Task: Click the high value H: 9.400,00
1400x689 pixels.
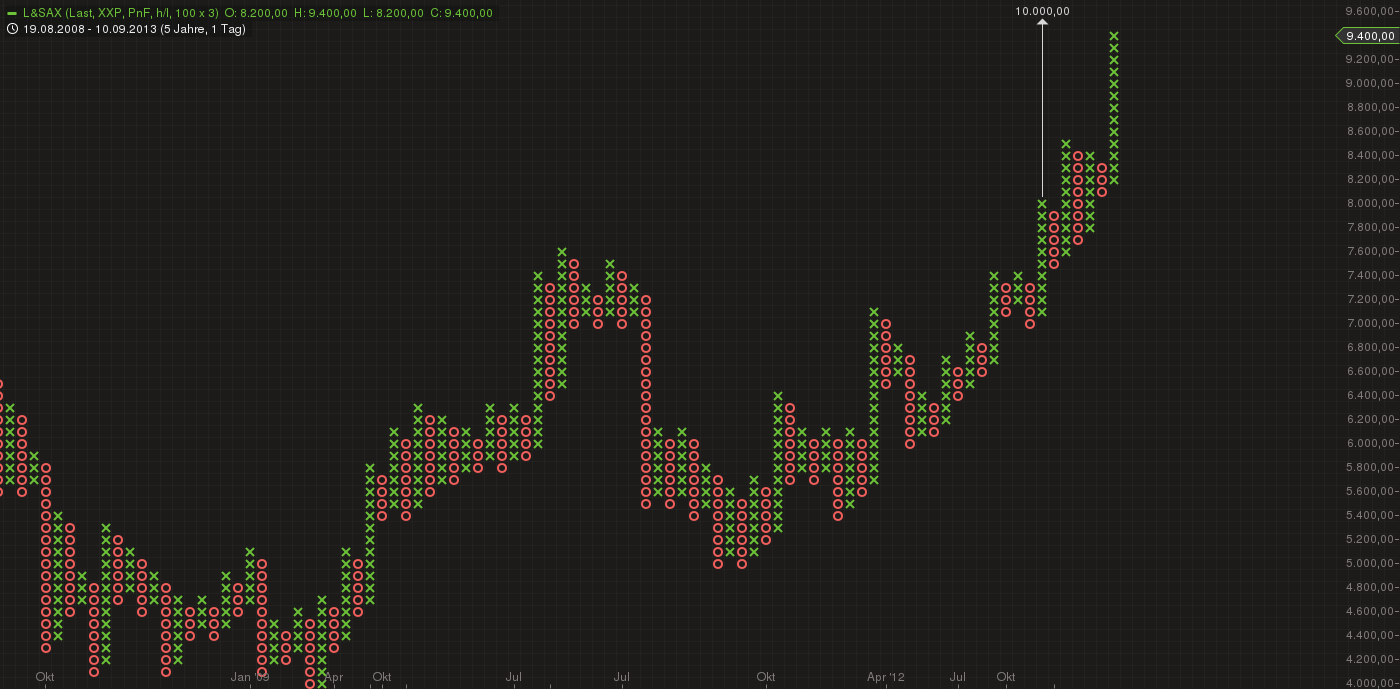Action: 325,13
